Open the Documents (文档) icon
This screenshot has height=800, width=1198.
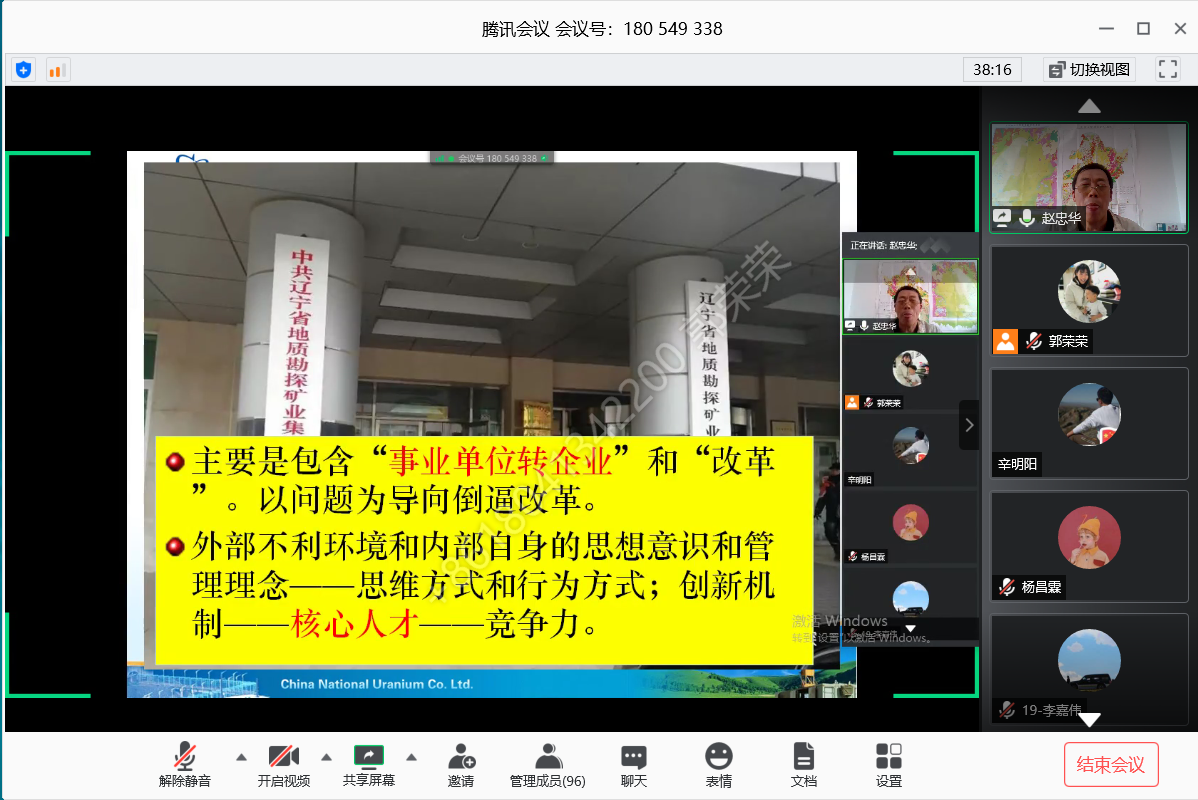point(803,765)
